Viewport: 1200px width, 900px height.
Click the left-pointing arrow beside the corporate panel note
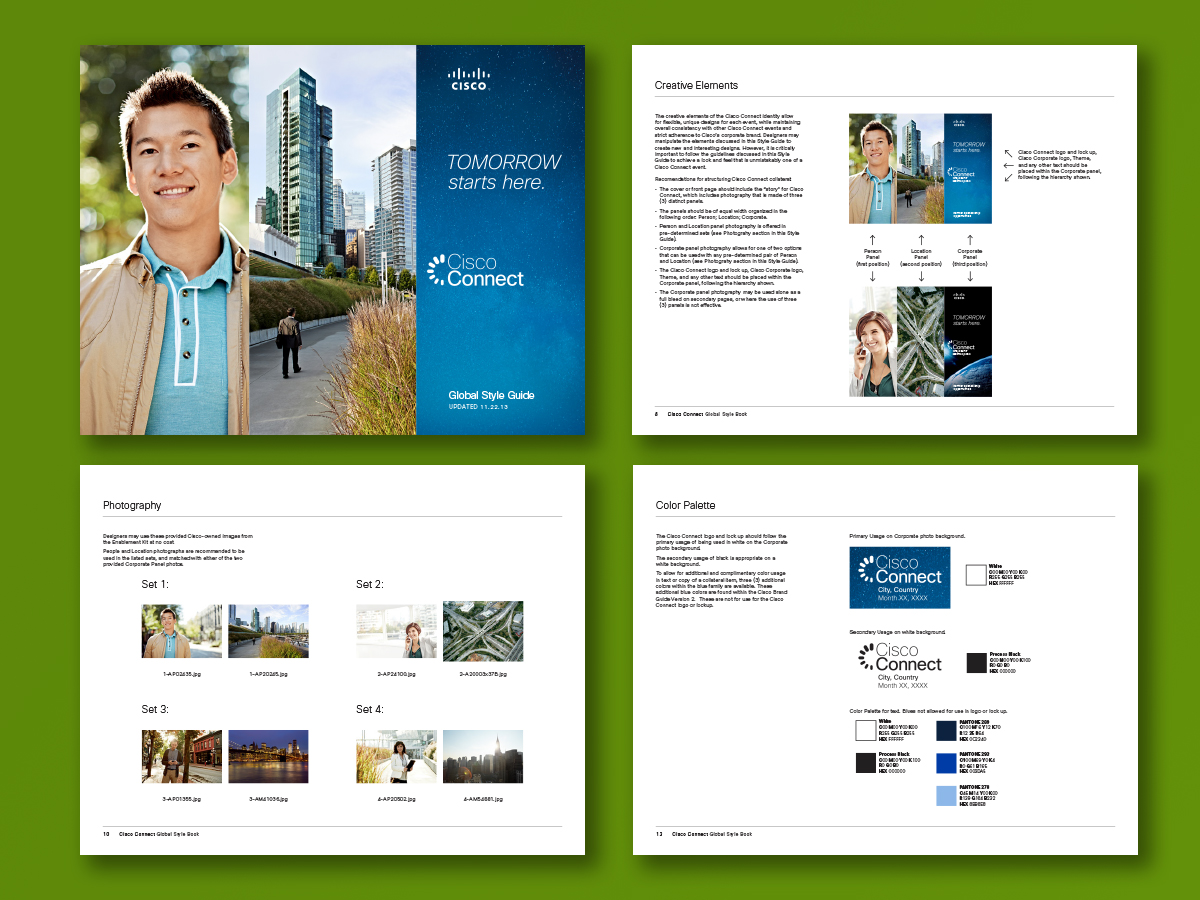(1008, 165)
